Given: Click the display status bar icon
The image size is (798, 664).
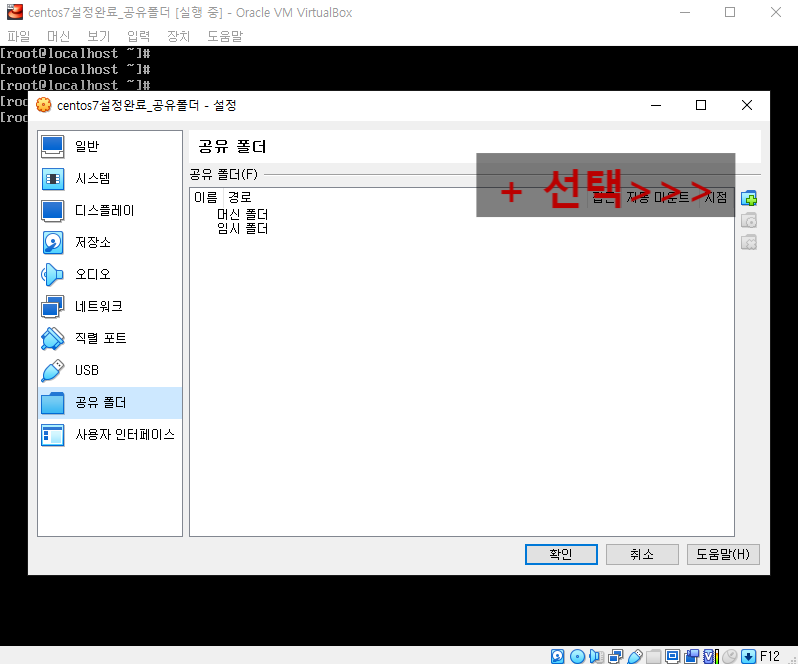Looking at the screenshot, I should point(672,656).
